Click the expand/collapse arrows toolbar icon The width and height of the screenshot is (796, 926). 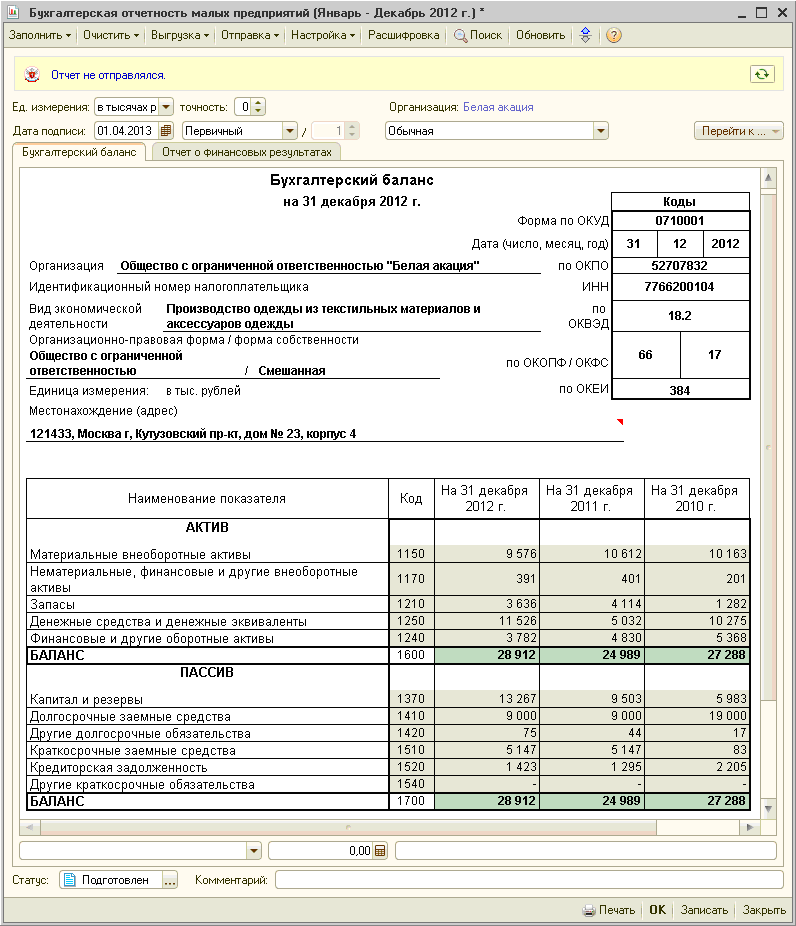(586, 35)
